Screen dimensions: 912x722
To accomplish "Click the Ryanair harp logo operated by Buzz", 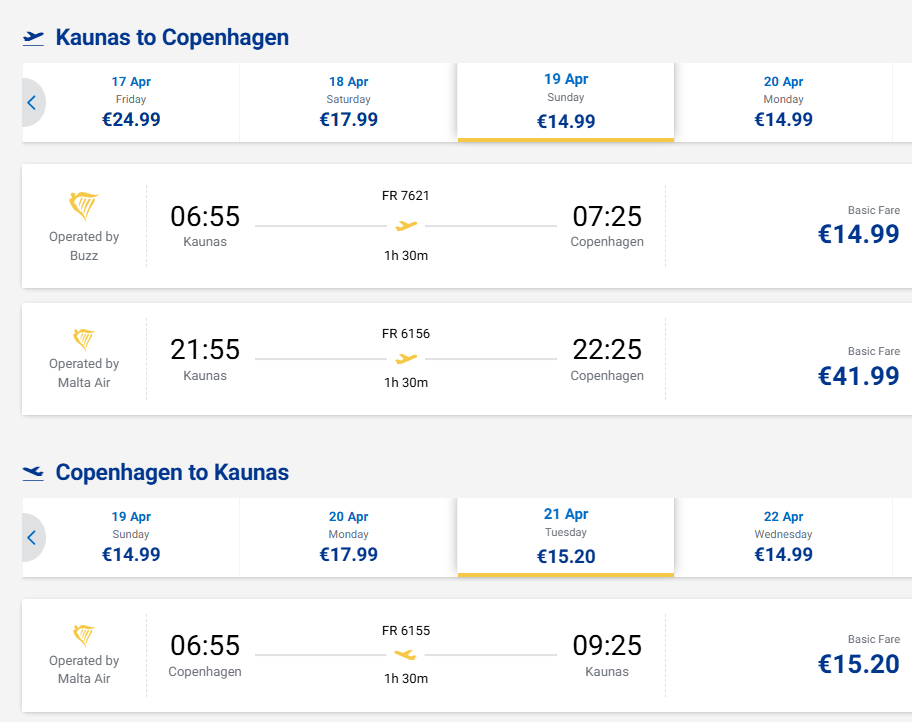I will (x=84, y=207).
